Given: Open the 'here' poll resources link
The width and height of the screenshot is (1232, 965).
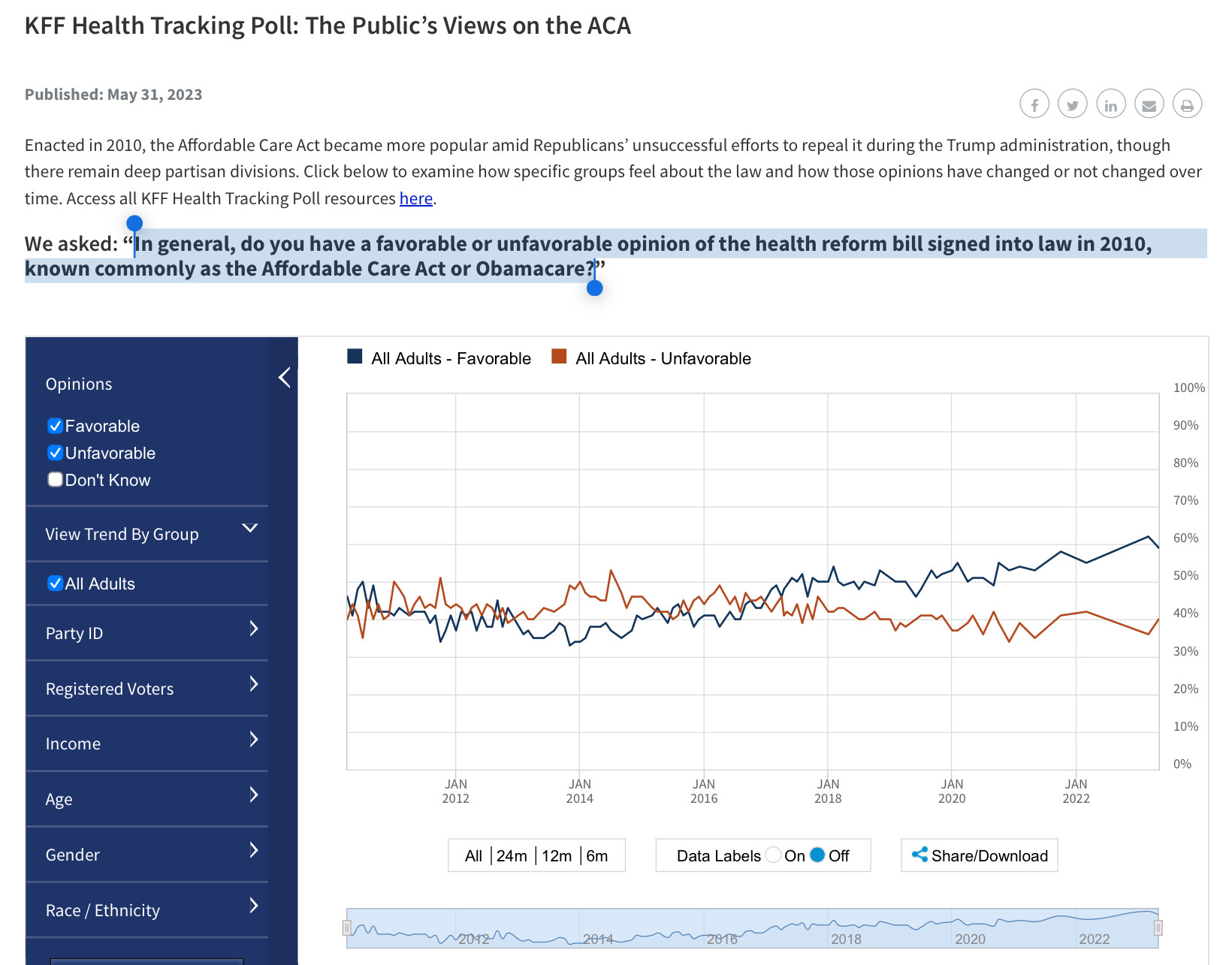Looking at the screenshot, I should tap(416, 198).
